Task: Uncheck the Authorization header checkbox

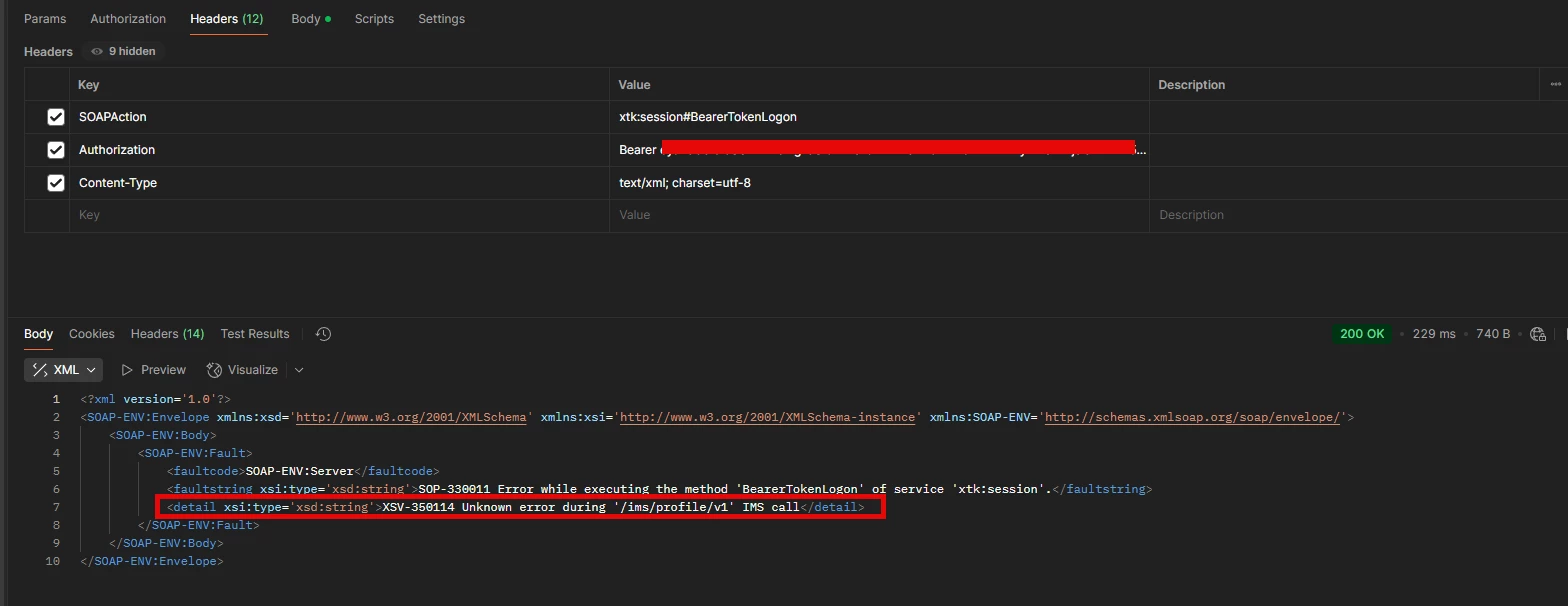Action: pos(56,150)
